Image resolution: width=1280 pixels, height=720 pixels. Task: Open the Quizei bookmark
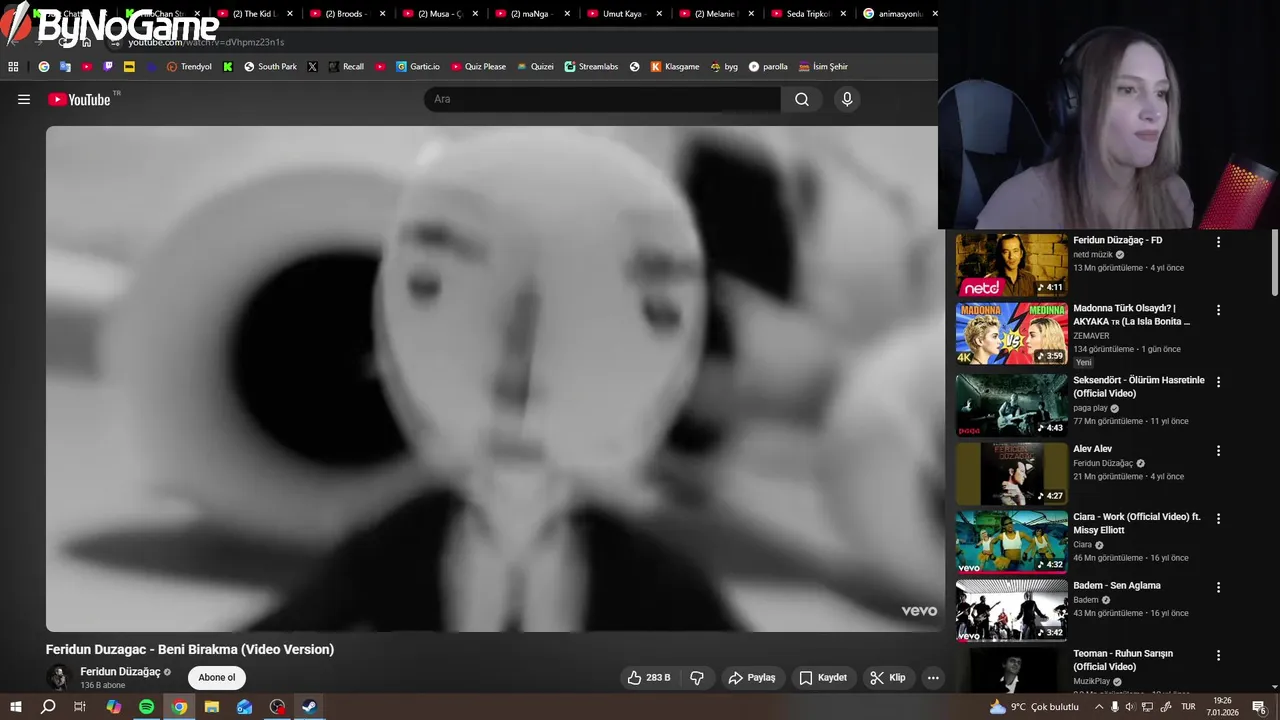coord(535,67)
